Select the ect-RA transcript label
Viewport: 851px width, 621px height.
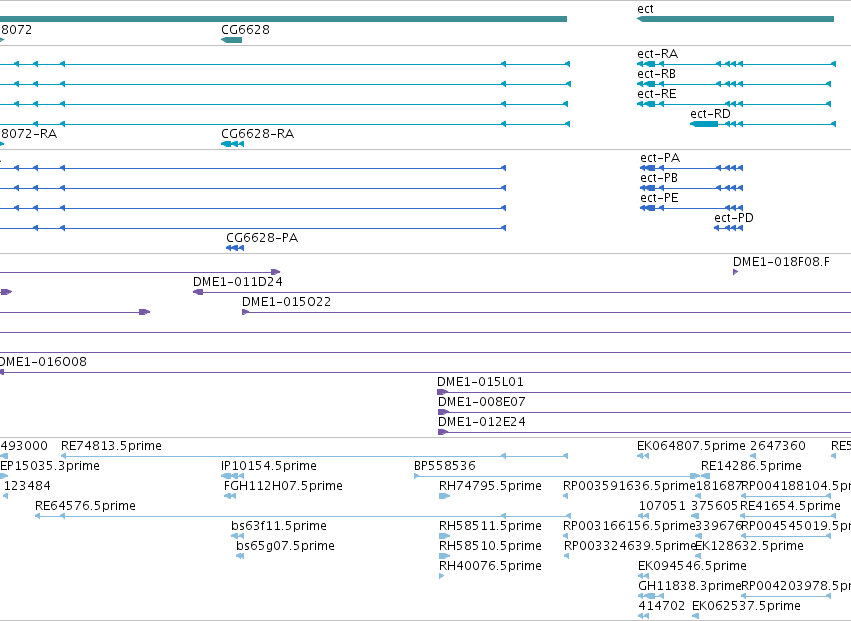click(657, 54)
